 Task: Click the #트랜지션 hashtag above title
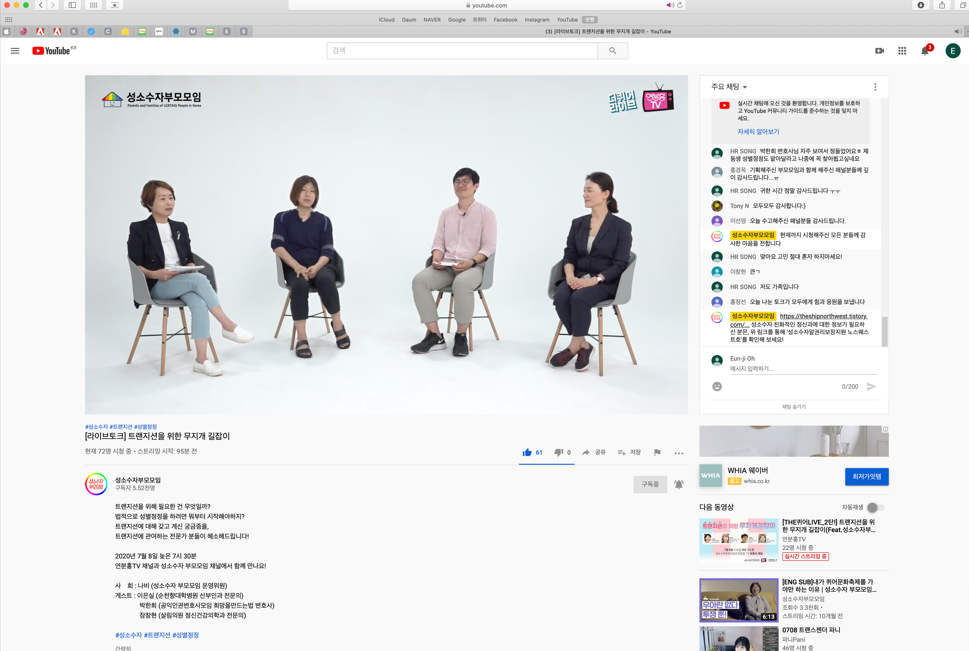point(121,427)
